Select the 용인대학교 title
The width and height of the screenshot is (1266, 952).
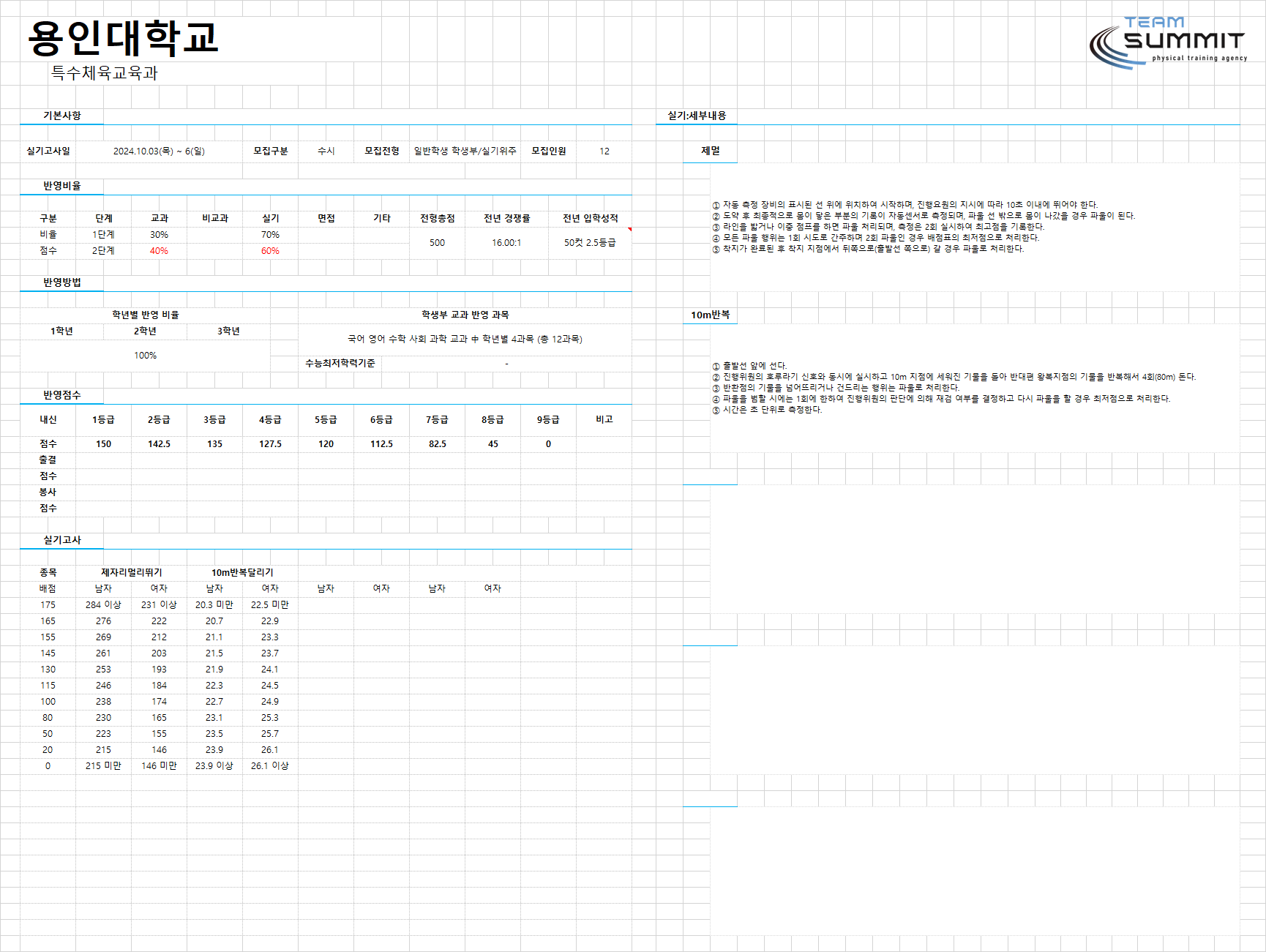pyautogui.click(x=123, y=38)
